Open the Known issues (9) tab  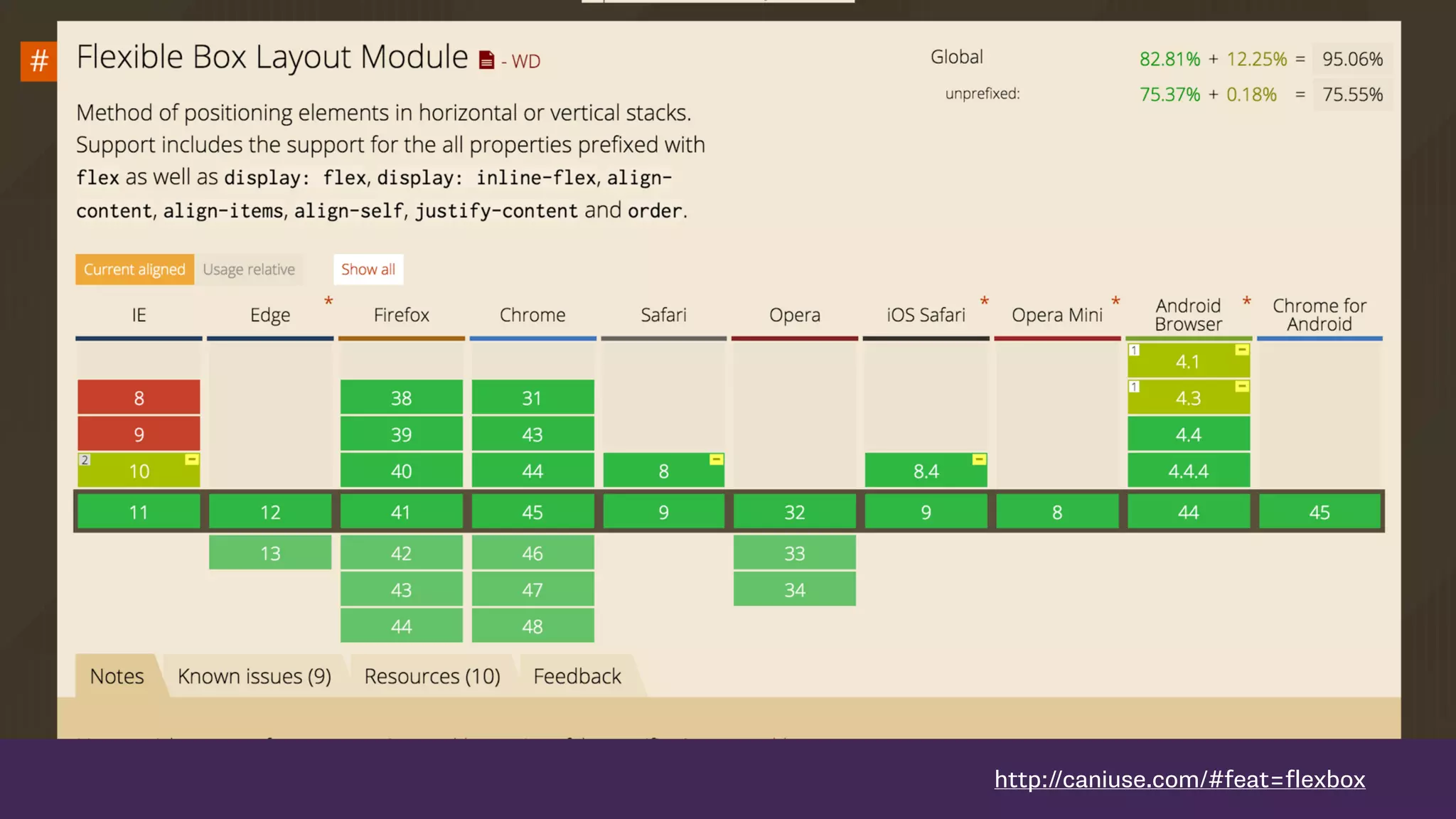(x=255, y=676)
